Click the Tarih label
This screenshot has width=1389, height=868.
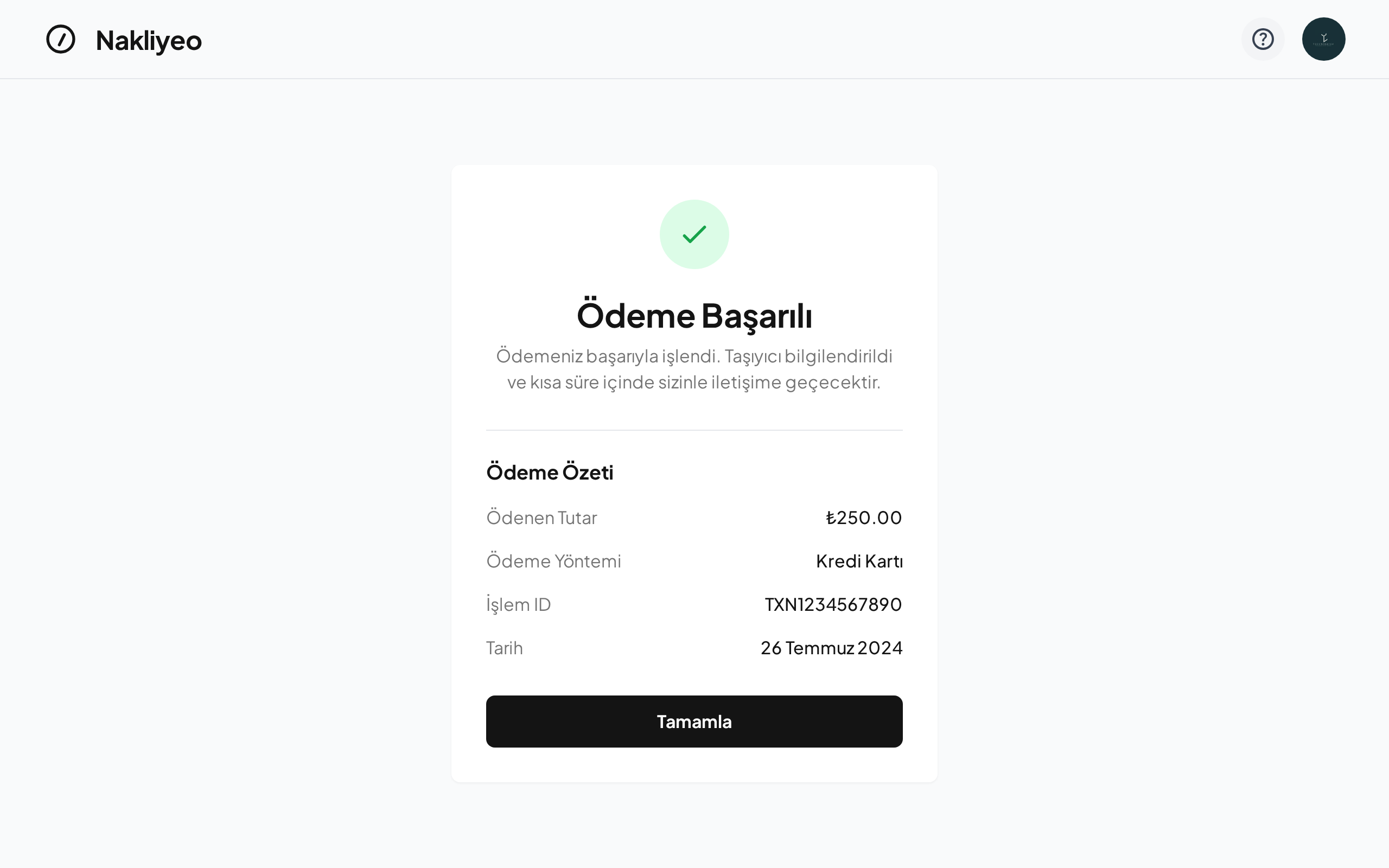pyautogui.click(x=504, y=648)
